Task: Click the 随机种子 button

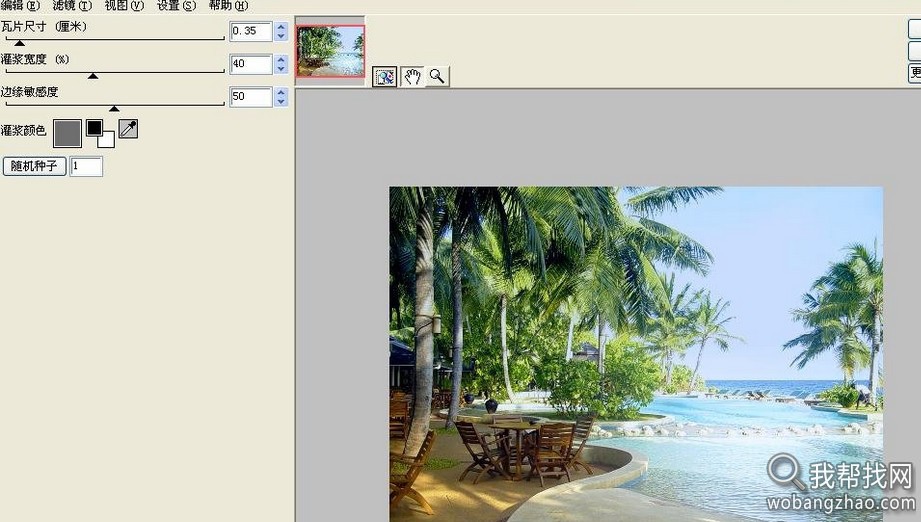Action: (34, 166)
